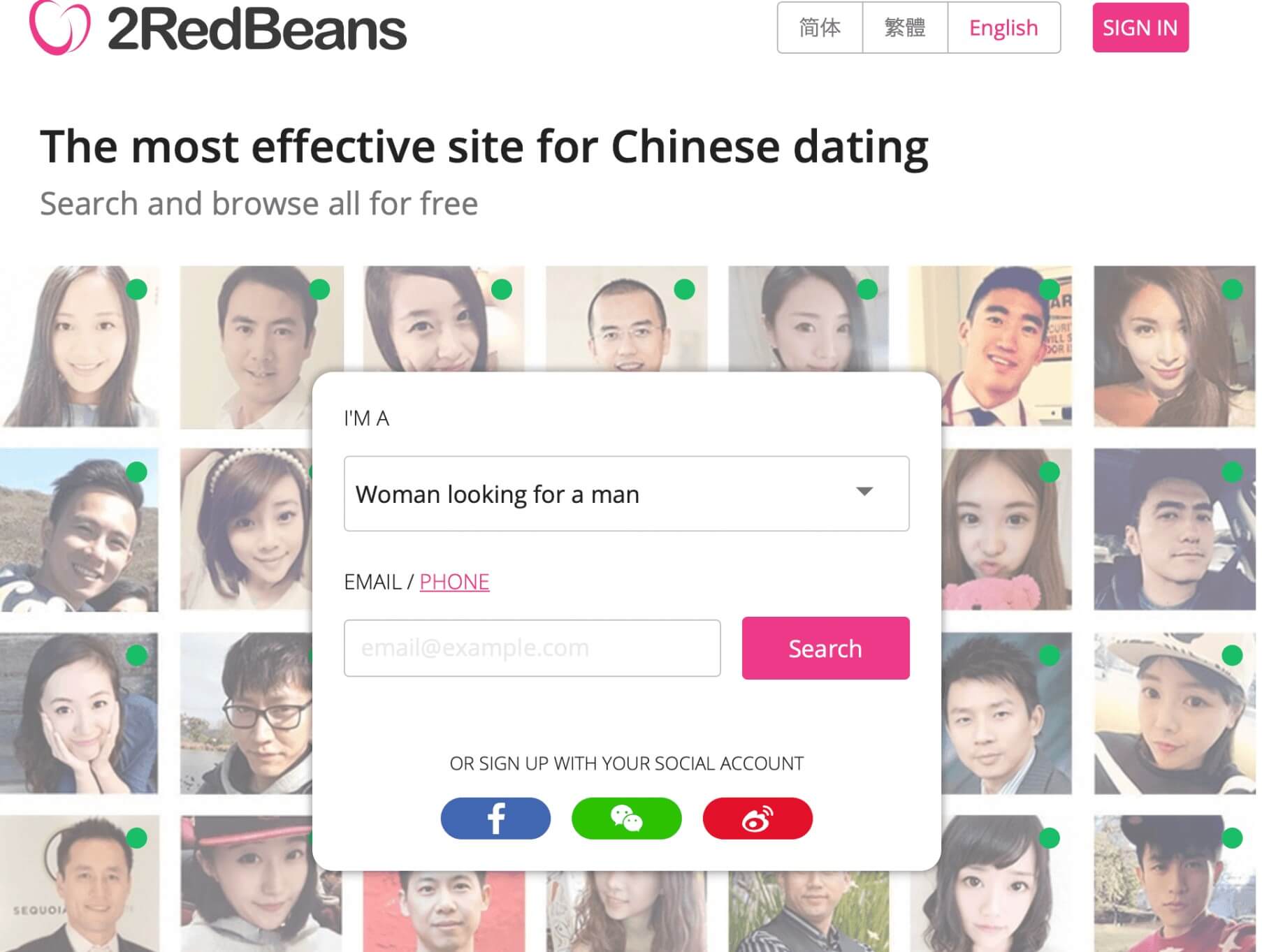Sign up with the WeChat icon
This screenshot has height=952, width=1262.
click(x=626, y=818)
